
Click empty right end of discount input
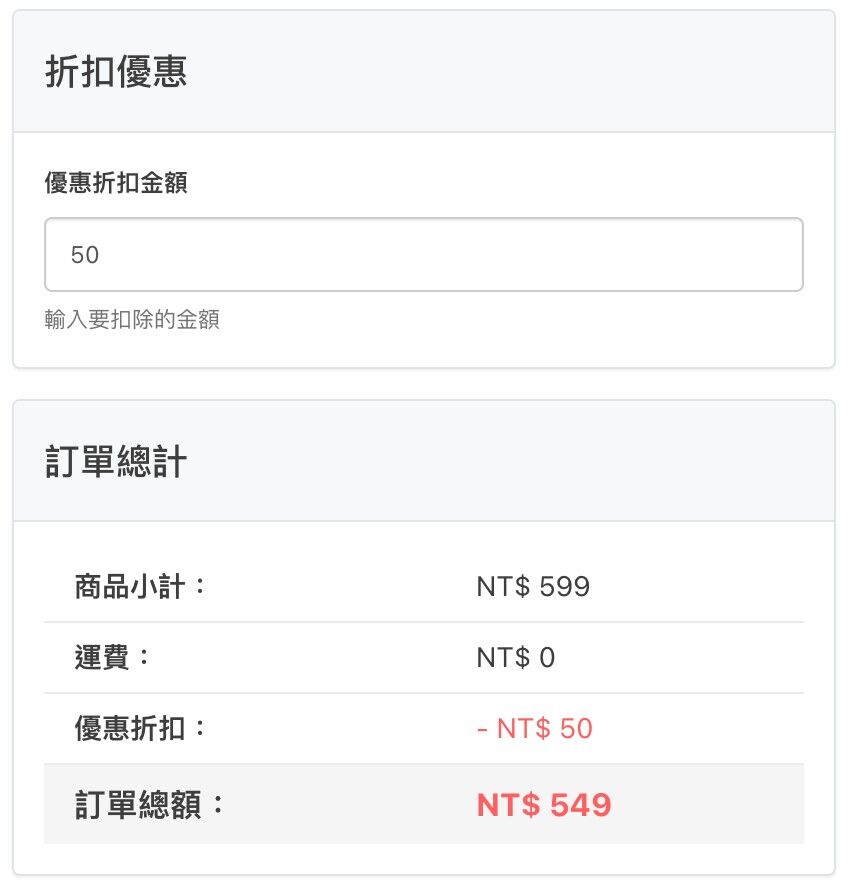pos(740,255)
